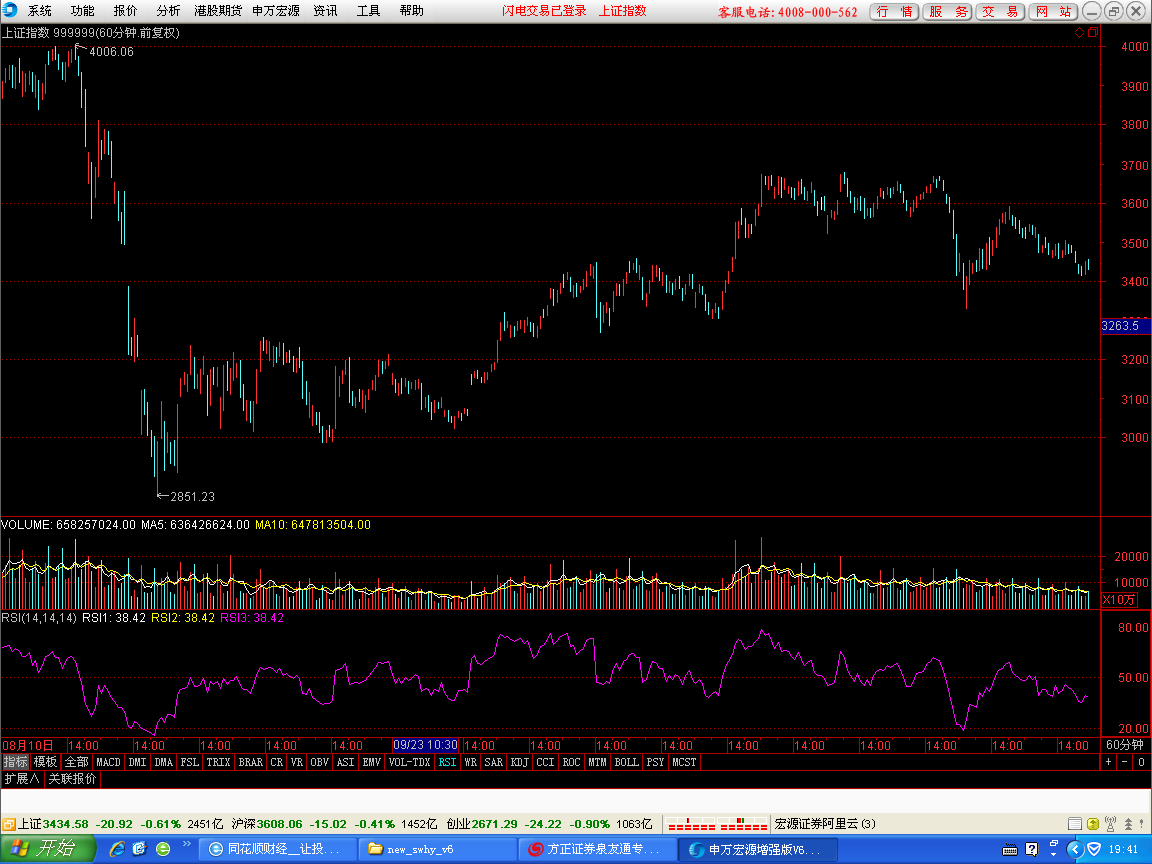Image resolution: width=1152 pixels, height=864 pixels.
Task: Zoom out chart with the minus button
Action: pyautogui.click(x=1125, y=762)
